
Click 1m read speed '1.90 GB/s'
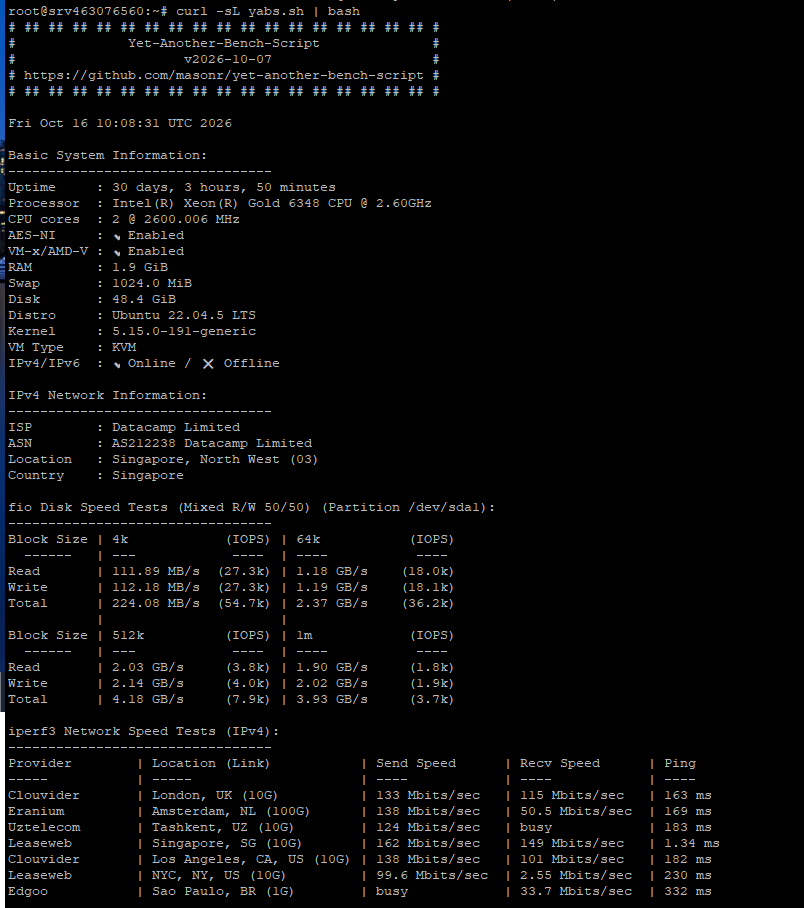332,667
